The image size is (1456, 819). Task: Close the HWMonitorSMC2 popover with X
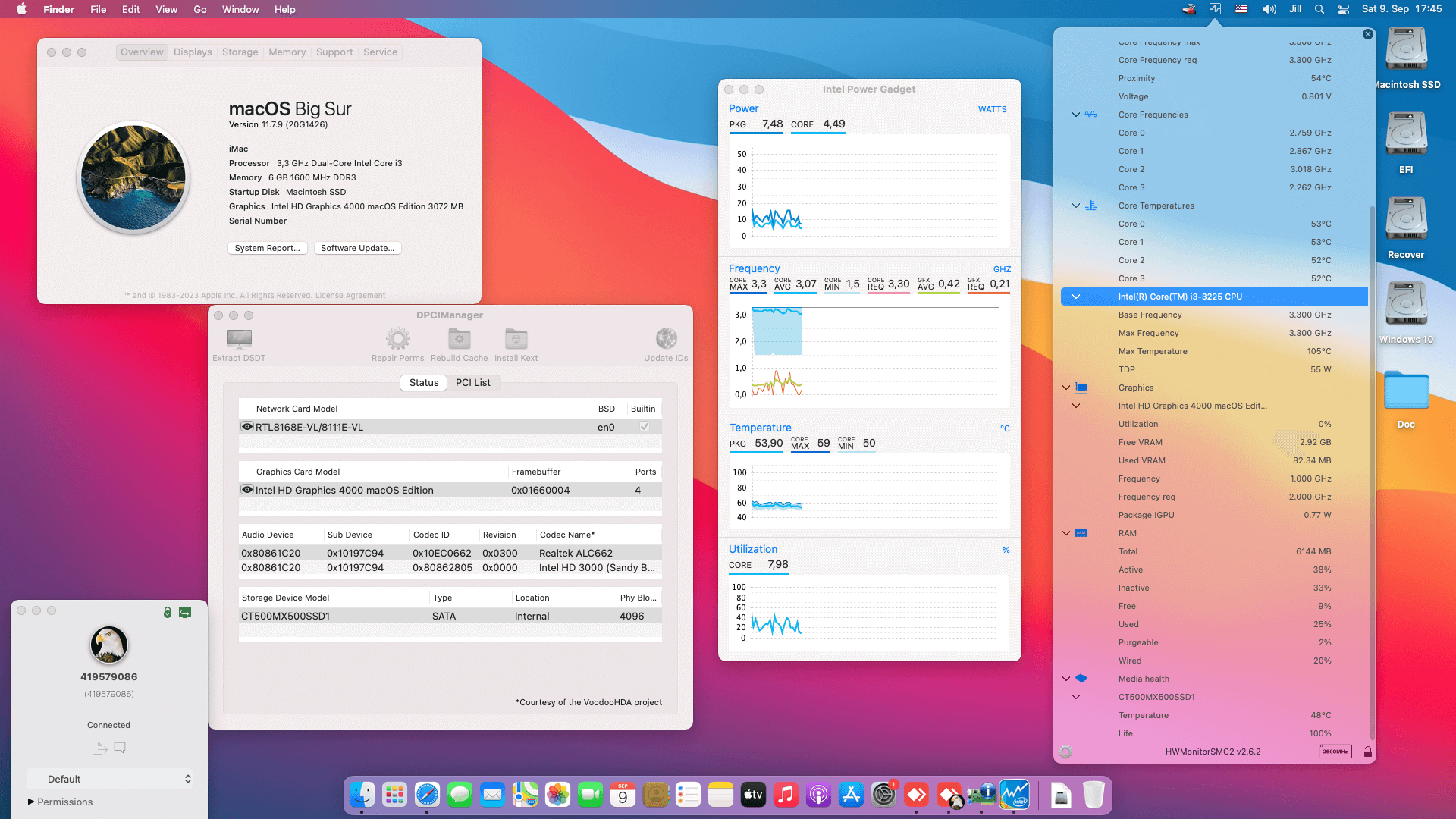tap(1367, 34)
